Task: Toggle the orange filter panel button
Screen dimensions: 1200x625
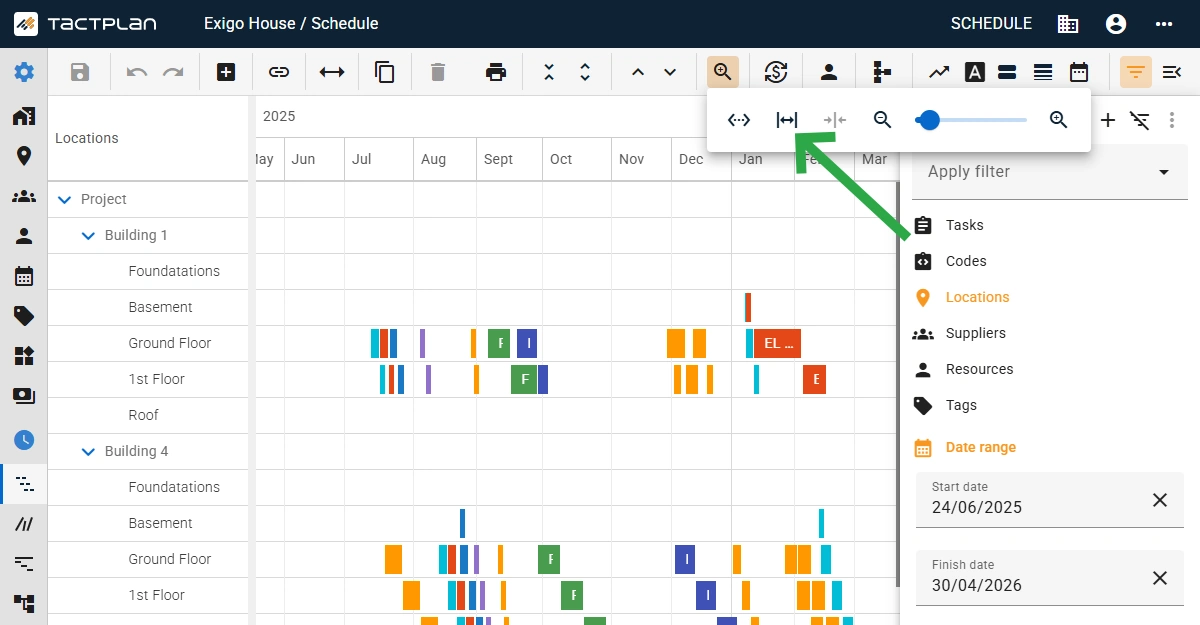Action: click(x=1136, y=72)
